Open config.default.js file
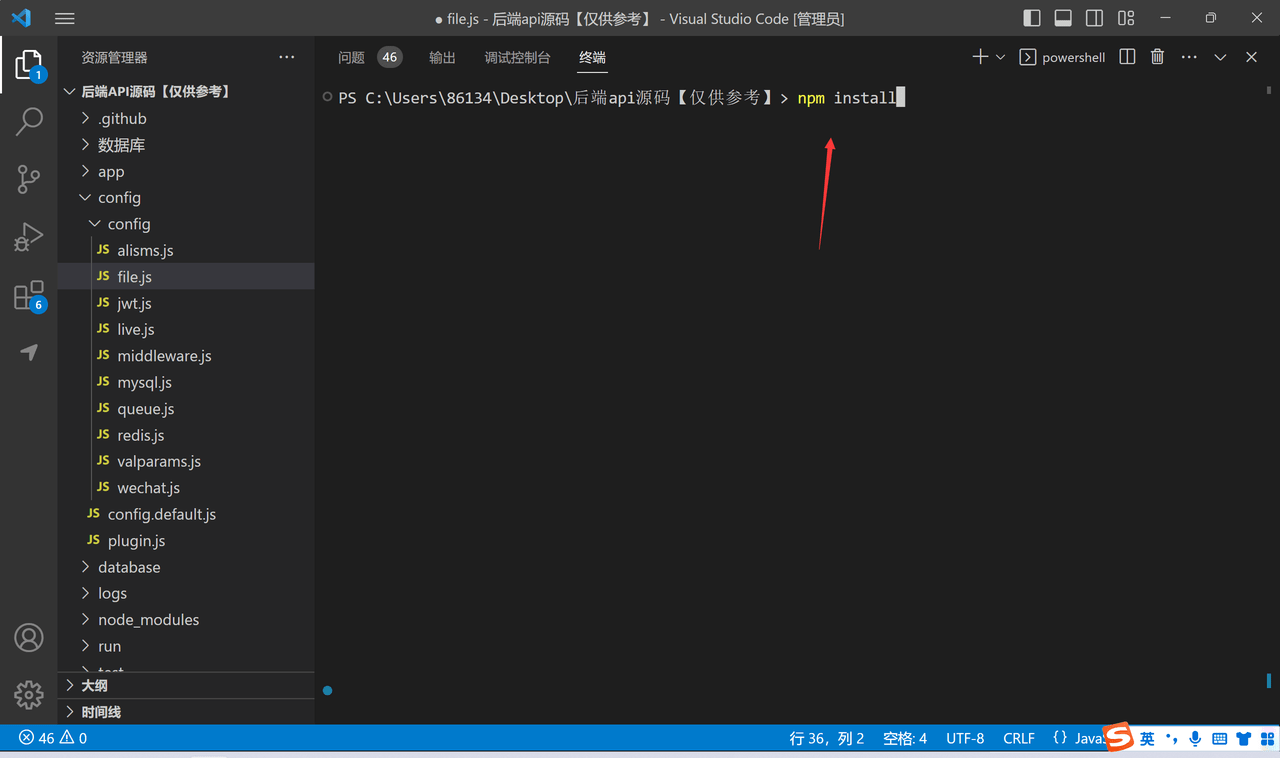Image resolution: width=1280 pixels, height=758 pixels. pos(186,514)
